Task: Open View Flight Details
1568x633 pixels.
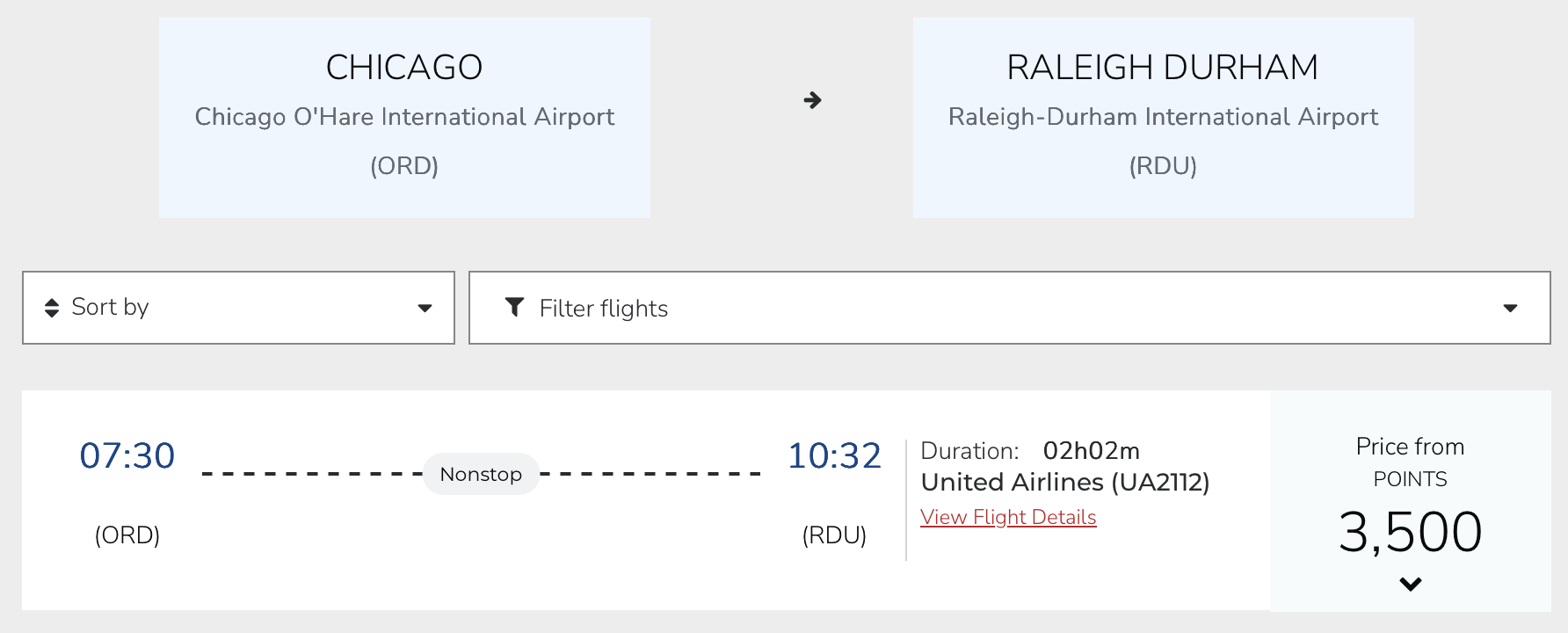Action: 1008,517
